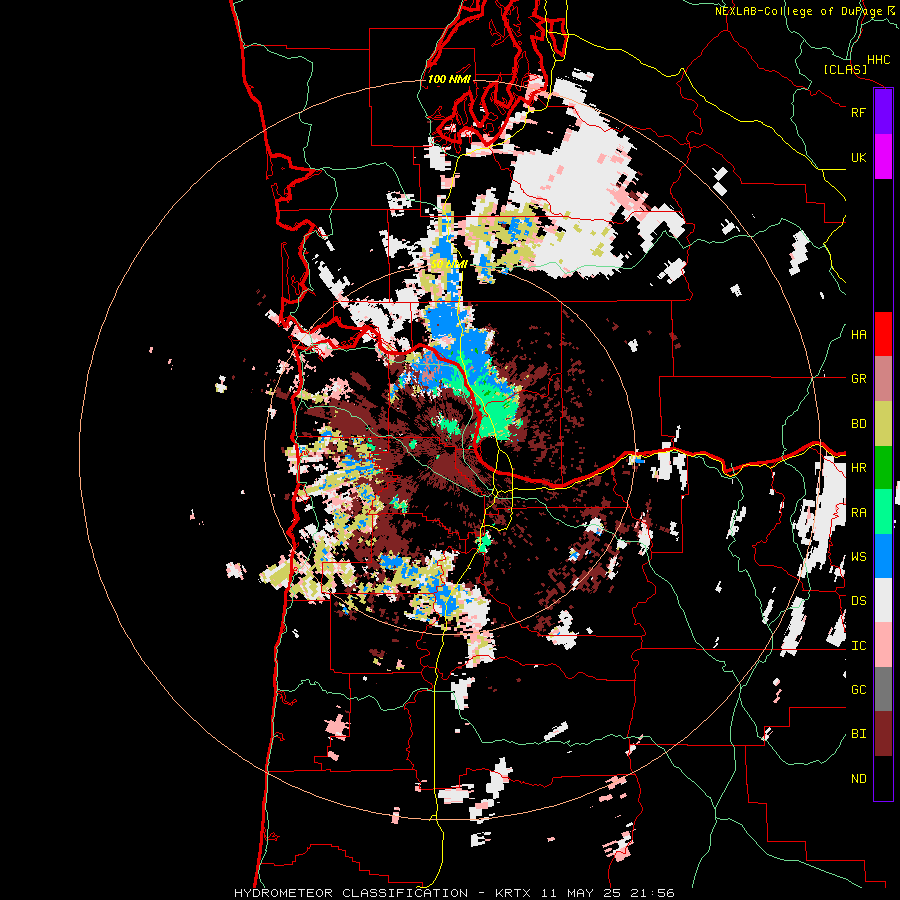Click the UK legend label

pyautogui.click(x=858, y=157)
